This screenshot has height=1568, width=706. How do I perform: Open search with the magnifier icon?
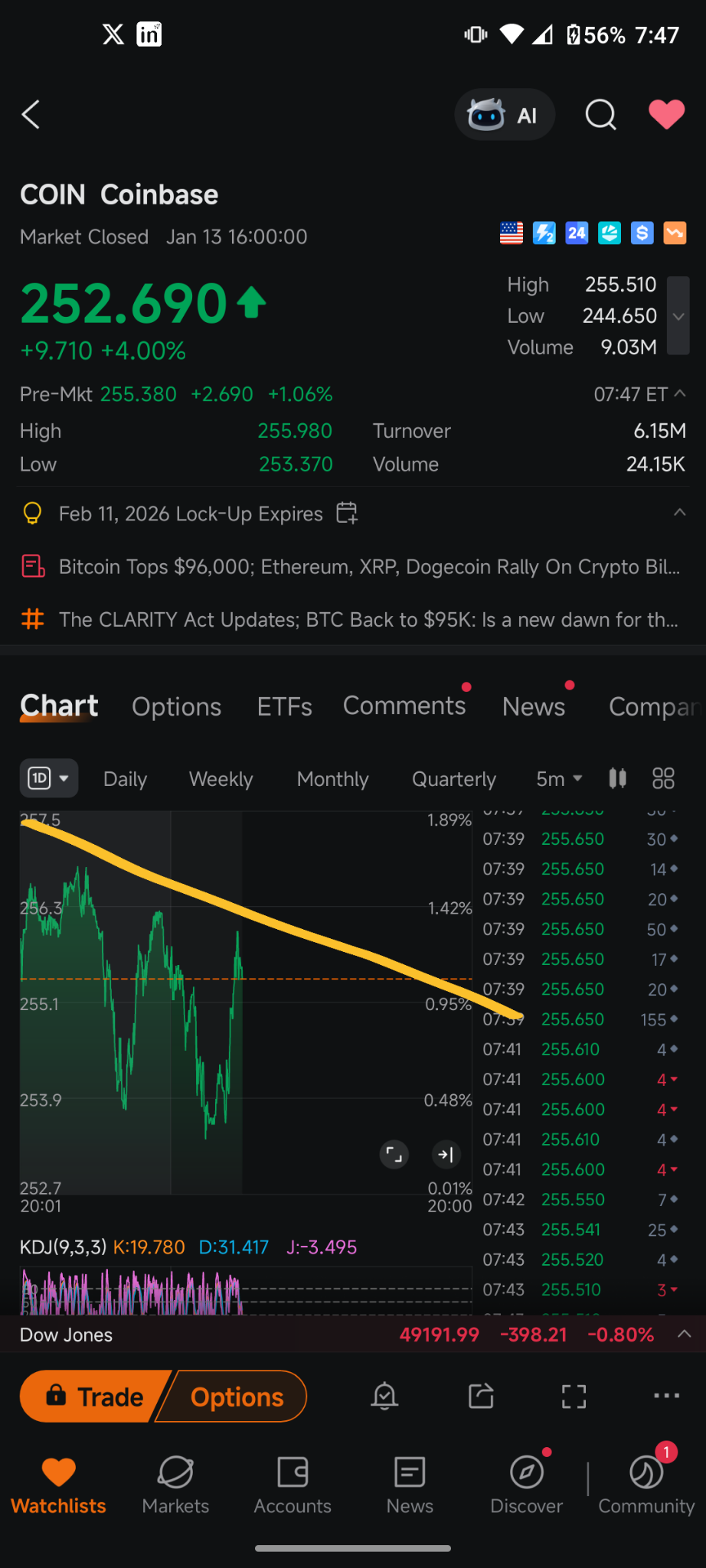pos(601,115)
